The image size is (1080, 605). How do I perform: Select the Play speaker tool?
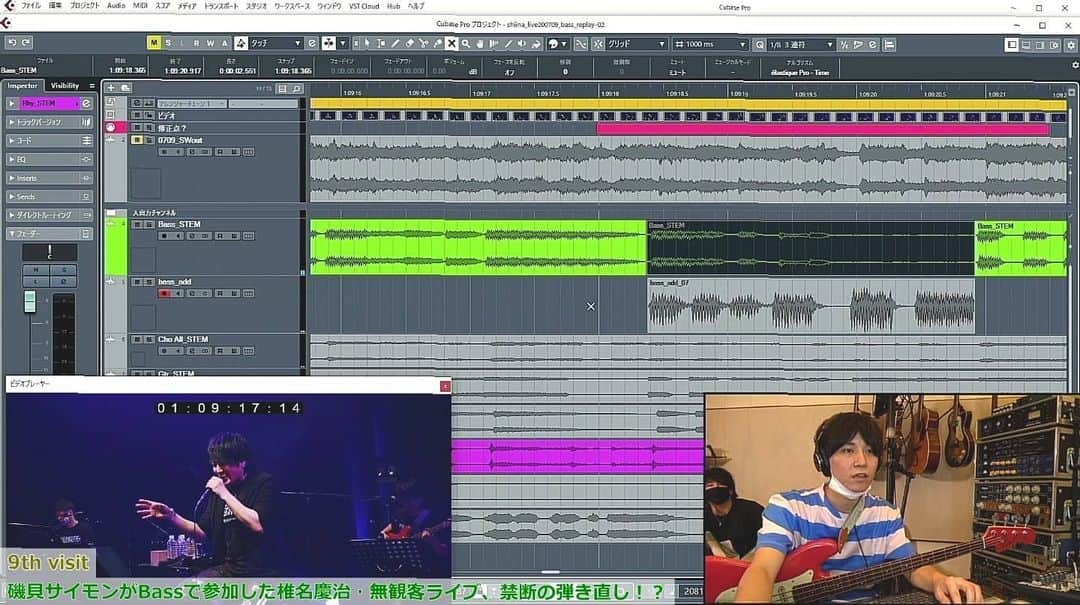point(521,44)
